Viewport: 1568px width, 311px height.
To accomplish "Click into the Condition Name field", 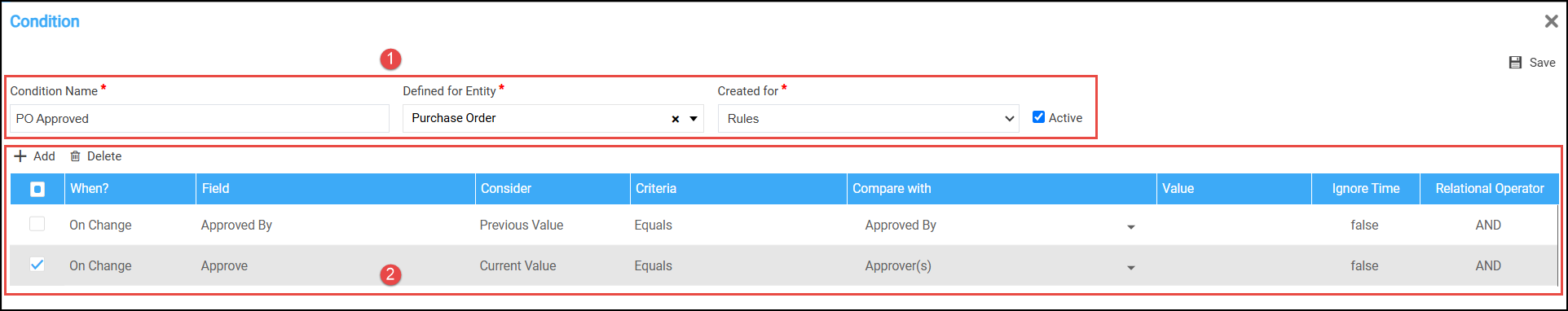I will point(200,119).
